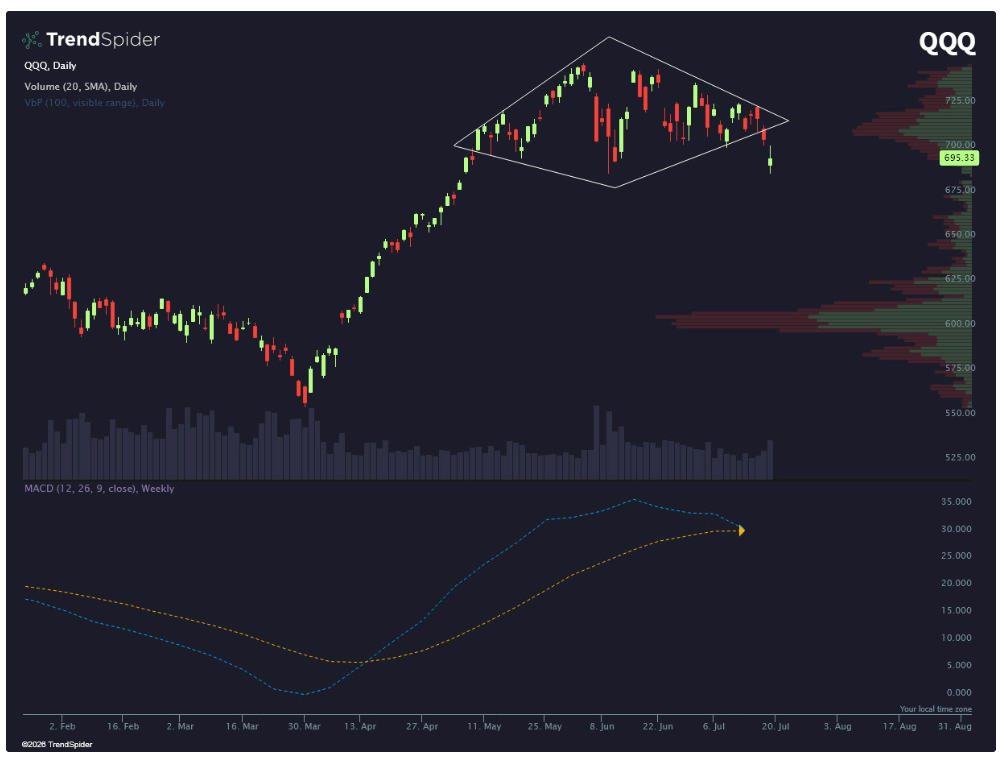
Task: Click the 15.000 MACD axis label
Action: (956, 611)
